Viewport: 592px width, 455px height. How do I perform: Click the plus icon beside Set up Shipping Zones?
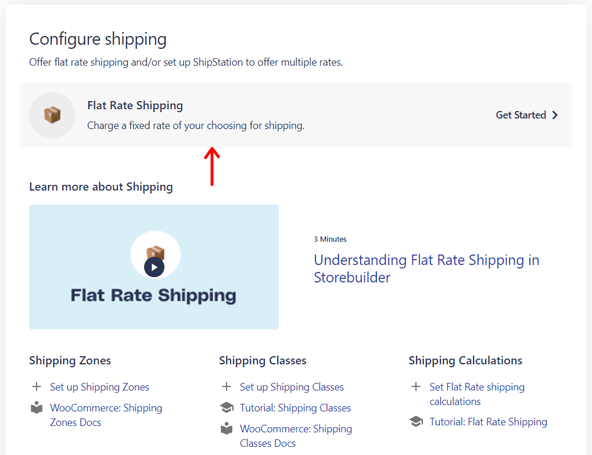tap(37, 387)
